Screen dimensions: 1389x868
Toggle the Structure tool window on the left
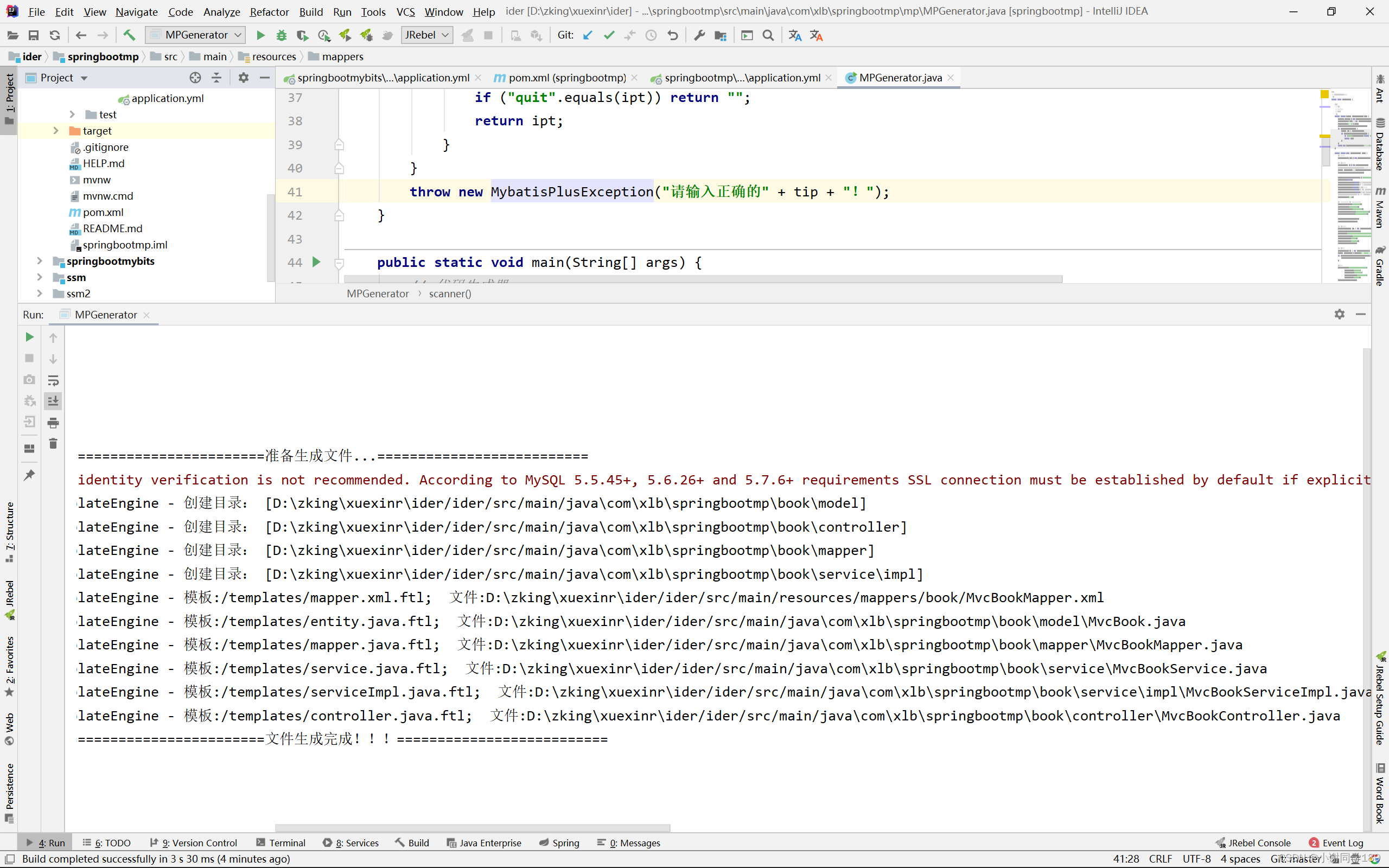[x=9, y=532]
